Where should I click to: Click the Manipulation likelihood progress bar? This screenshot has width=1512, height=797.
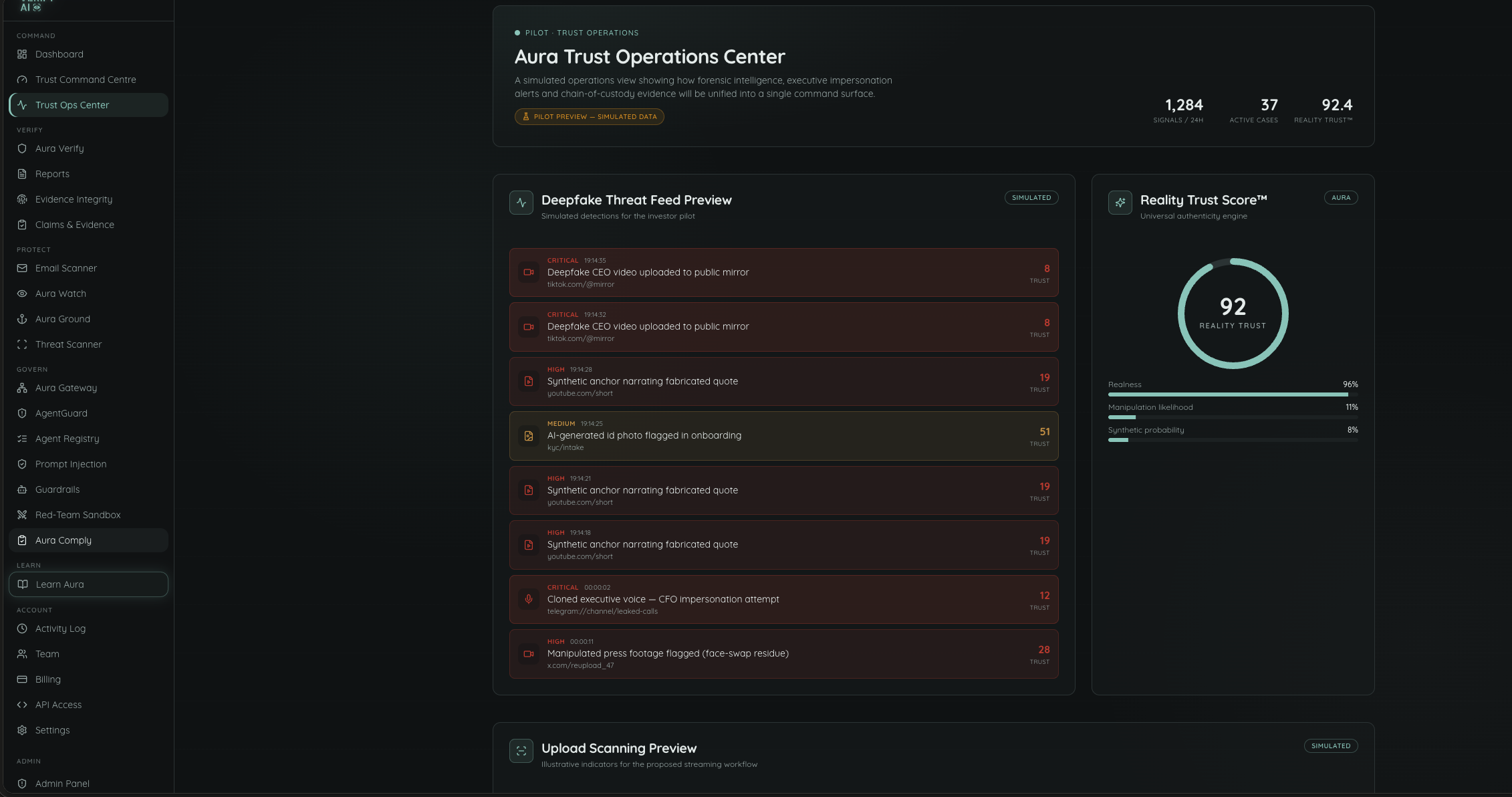(x=1233, y=417)
